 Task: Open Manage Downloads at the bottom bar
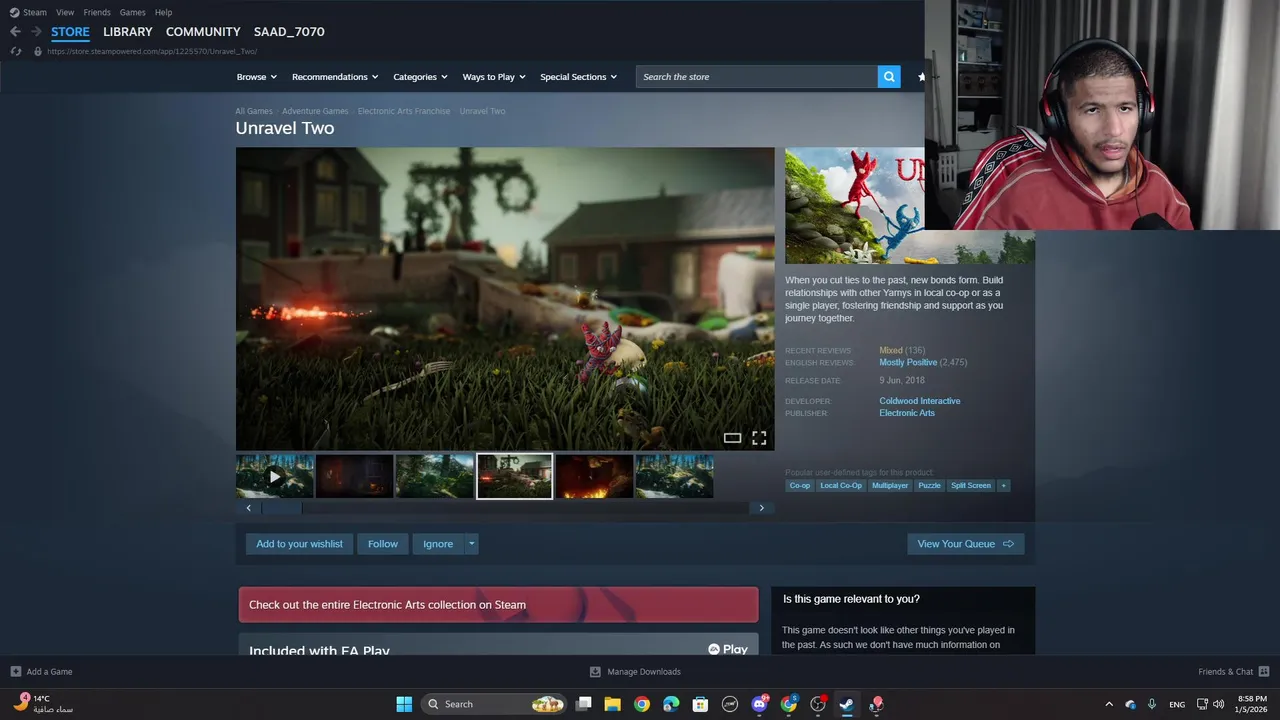point(635,672)
